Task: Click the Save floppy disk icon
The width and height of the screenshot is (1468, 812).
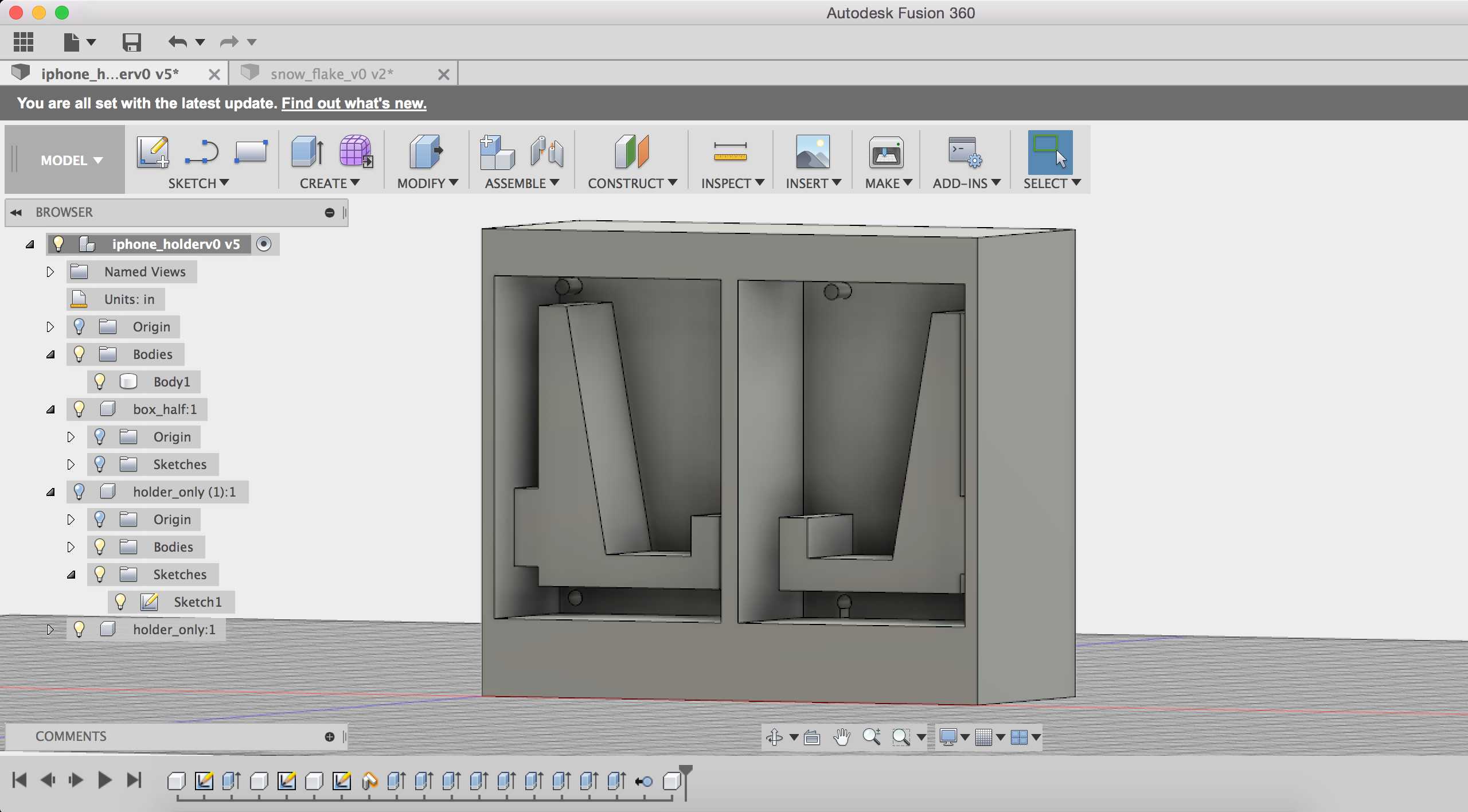Action: (x=131, y=42)
